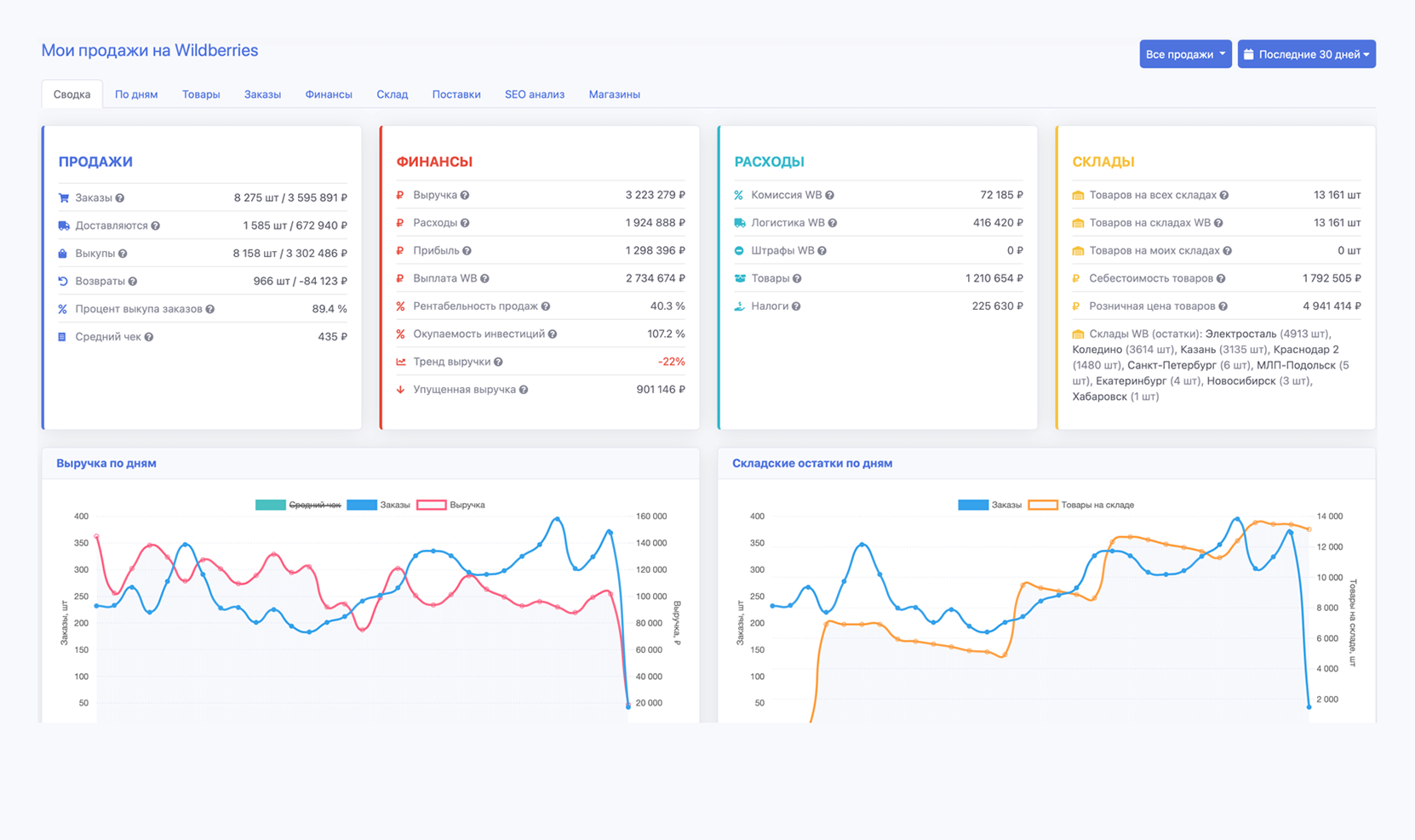Click help icon beside Тренд выручки
1415x840 pixels.
[x=498, y=363]
